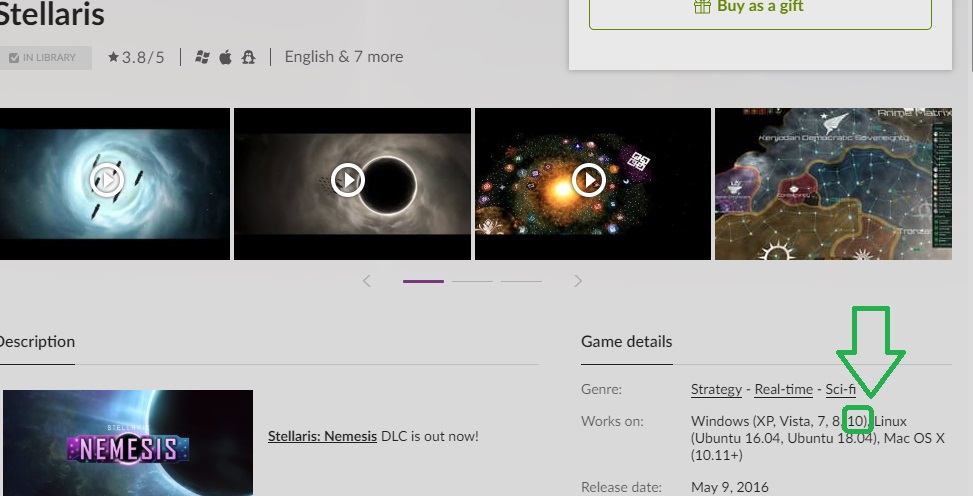
Task: Click the Release date label
Action: pos(621,487)
